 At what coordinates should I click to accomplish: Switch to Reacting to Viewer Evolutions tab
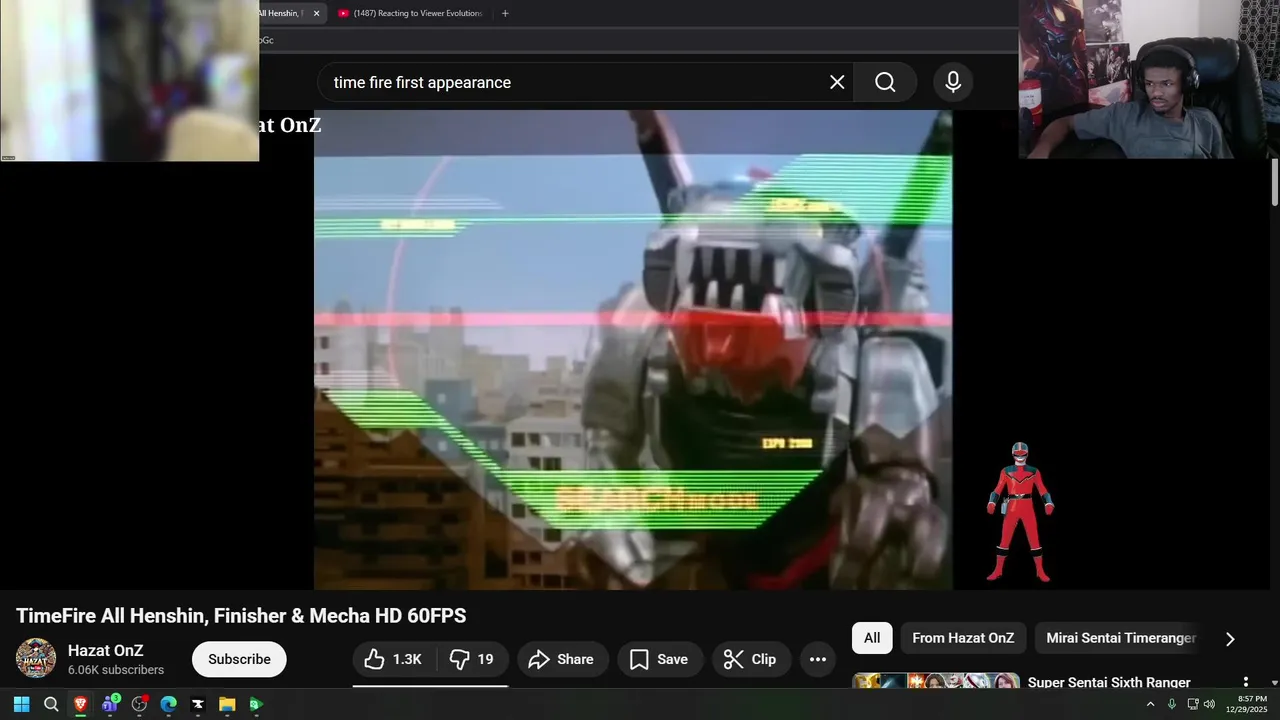pyautogui.click(x=410, y=13)
